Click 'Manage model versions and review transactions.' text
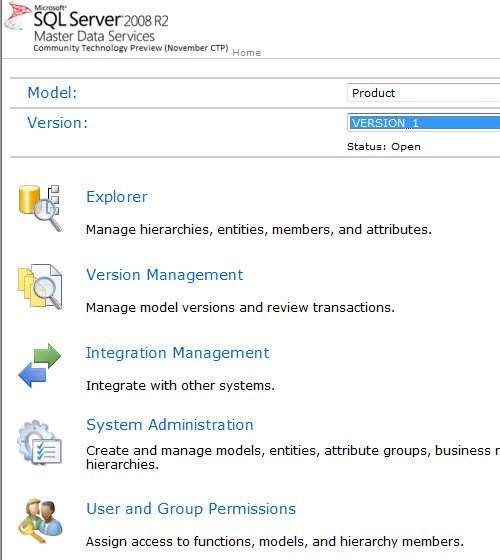This screenshot has width=500, height=560. point(240,308)
